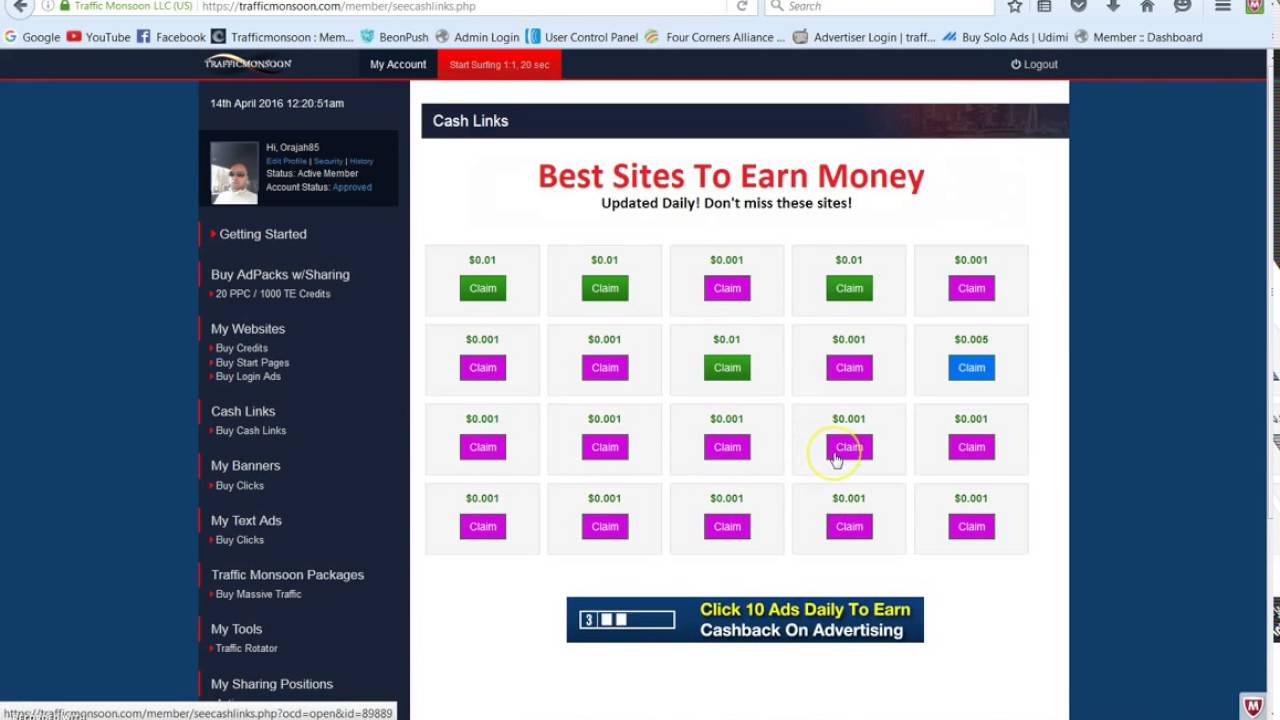The width and height of the screenshot is (1280, 720).
Task: Click the Buy Credits sidebar link
Action: coord(242,348)
